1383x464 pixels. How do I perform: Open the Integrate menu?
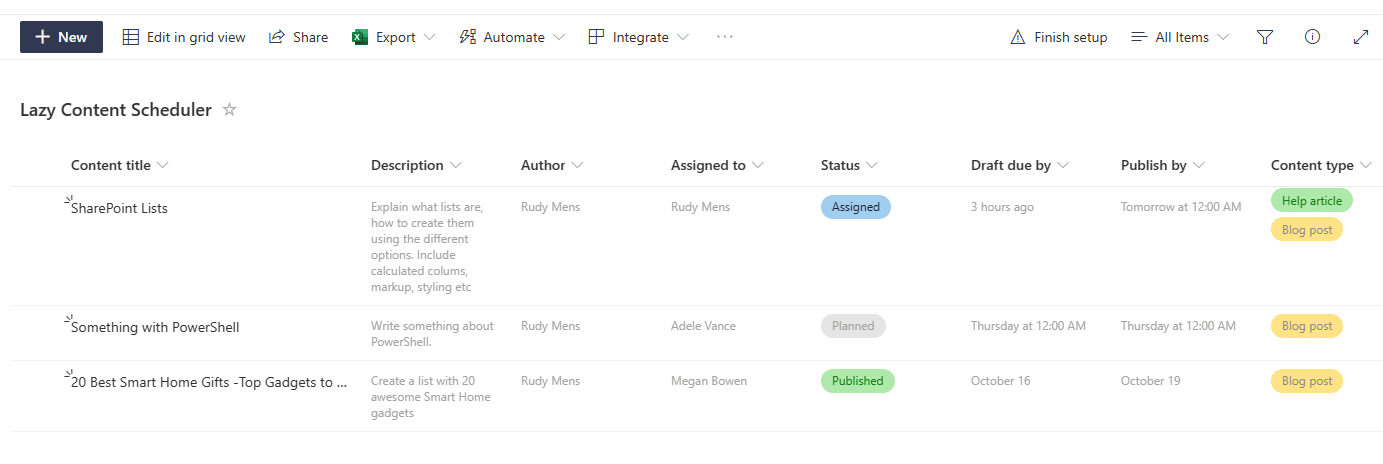point(639,37)
